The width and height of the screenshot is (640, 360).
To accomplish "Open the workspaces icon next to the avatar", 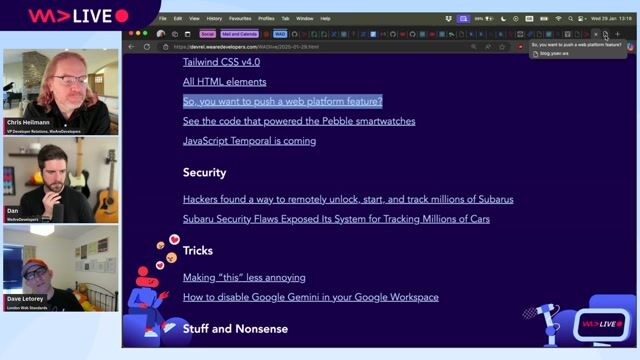I will (x=175, y=34).
